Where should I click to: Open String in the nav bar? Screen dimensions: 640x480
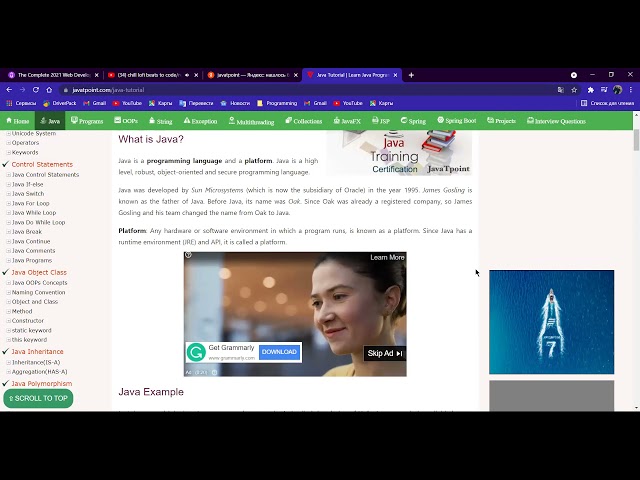pyautogui.click(x=160, y=121)
